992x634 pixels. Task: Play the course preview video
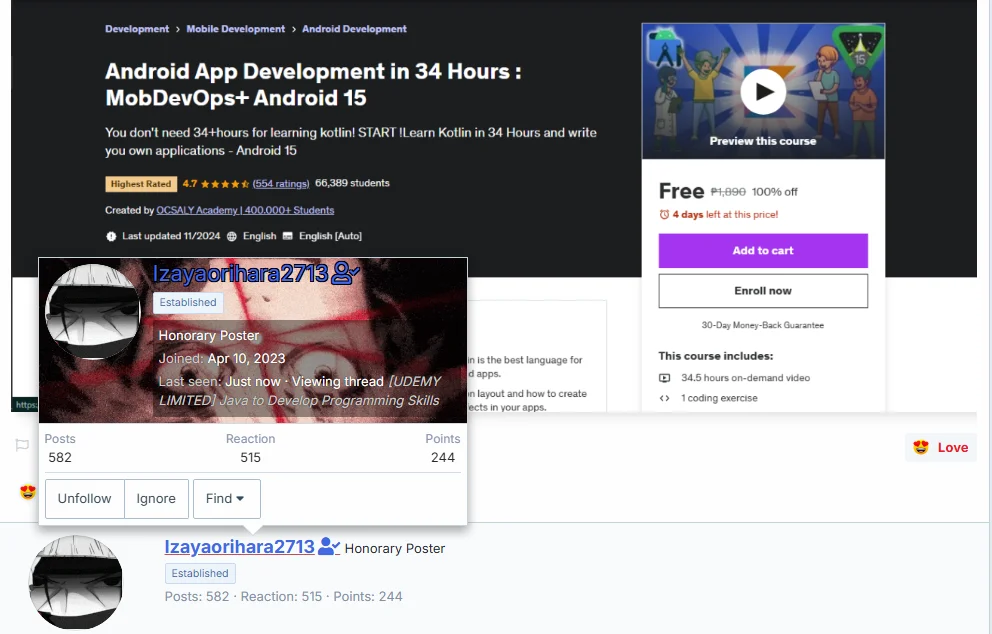point(763,92)
